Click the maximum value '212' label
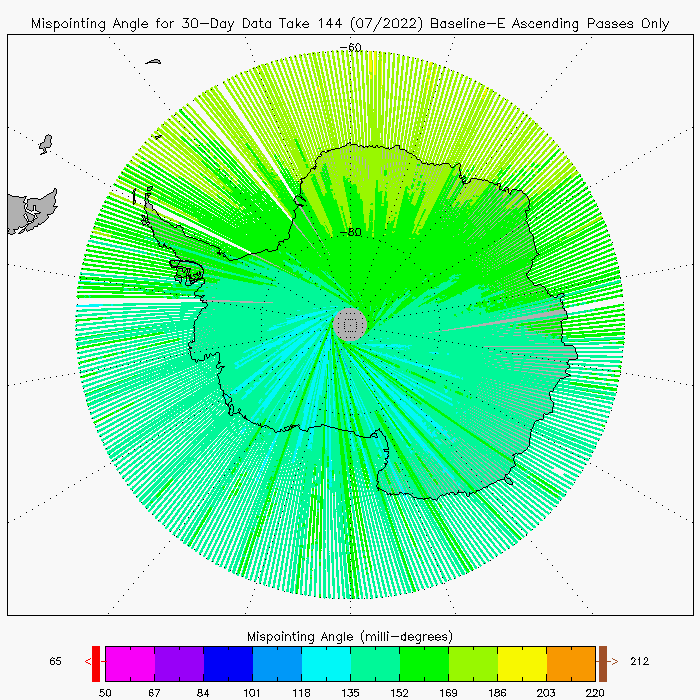The width and height of the screenshot is (700, 700). (640, 661)
